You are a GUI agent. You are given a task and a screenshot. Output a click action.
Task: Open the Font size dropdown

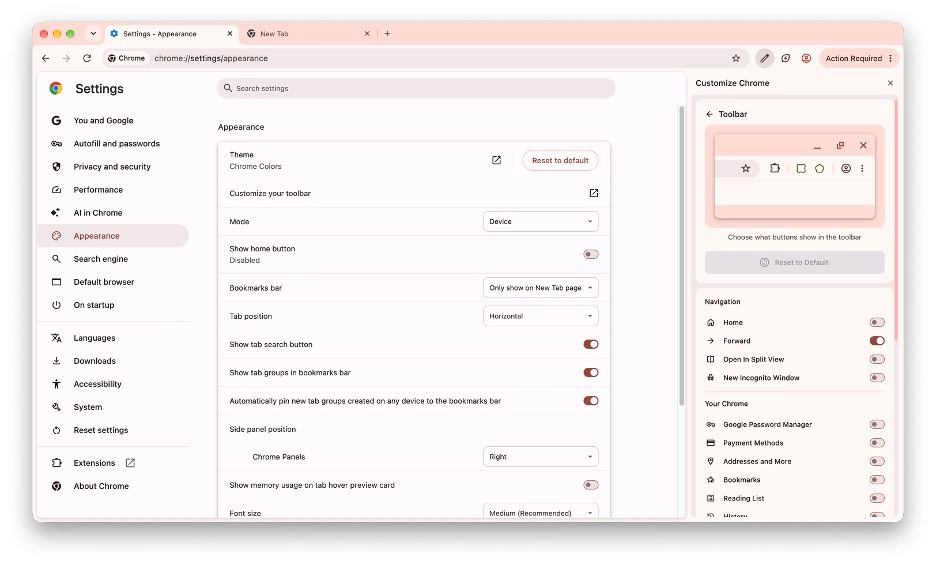[540, 512]
